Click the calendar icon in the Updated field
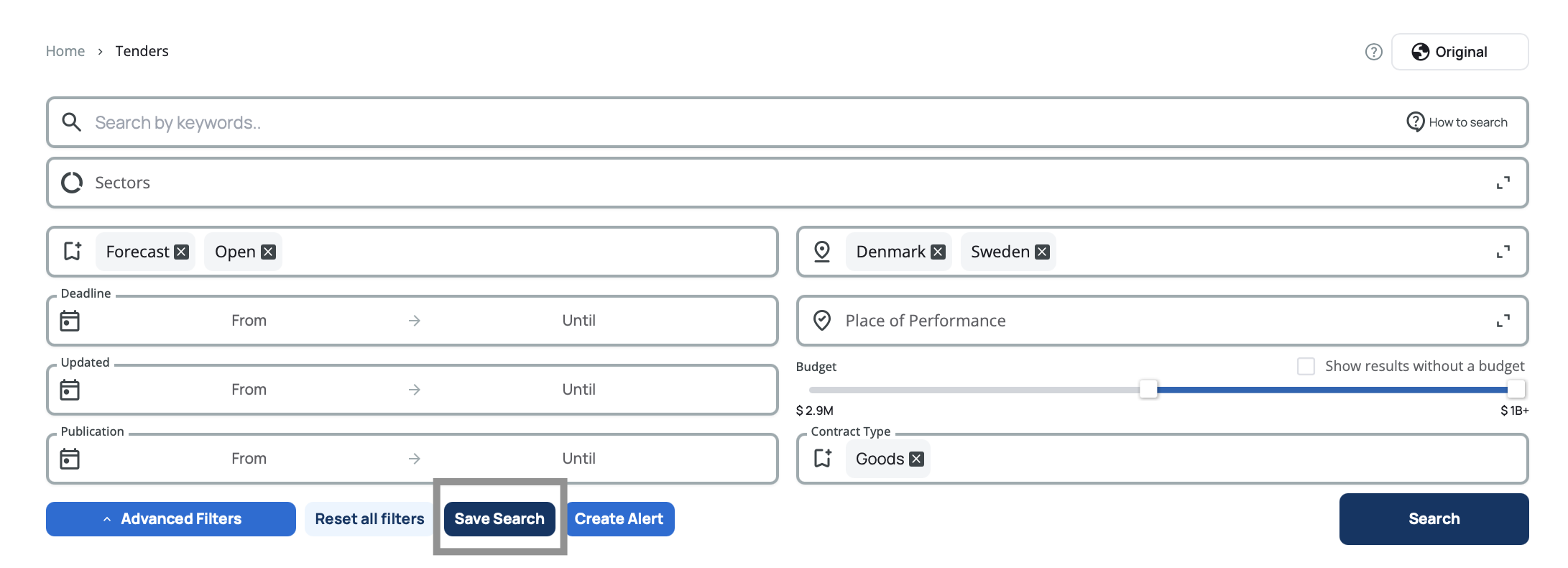The image size is (1568, 568). pyautogui.click(x=70, y=390)
